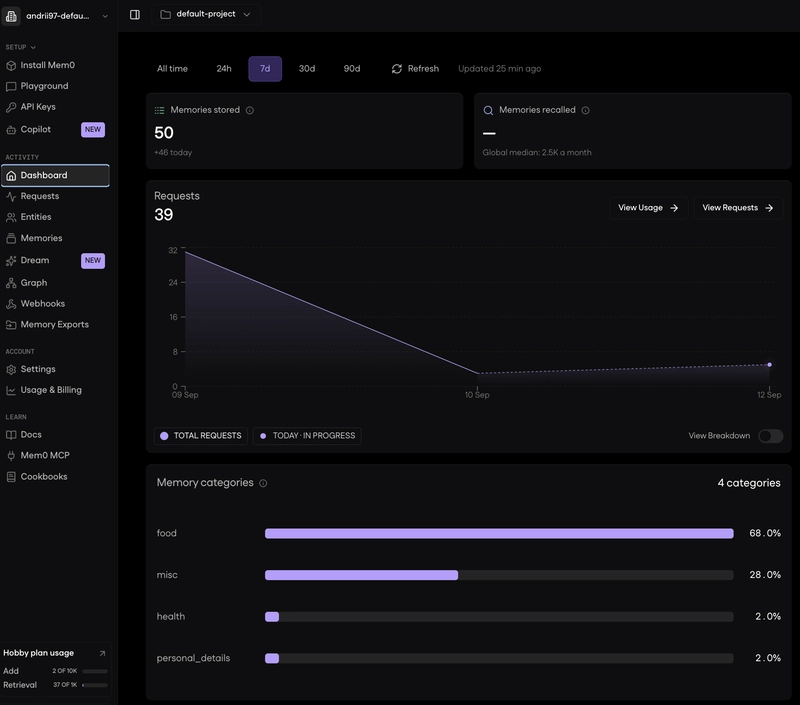
Task: Click the info icon beside Memory categories
Action: [263, 483]
